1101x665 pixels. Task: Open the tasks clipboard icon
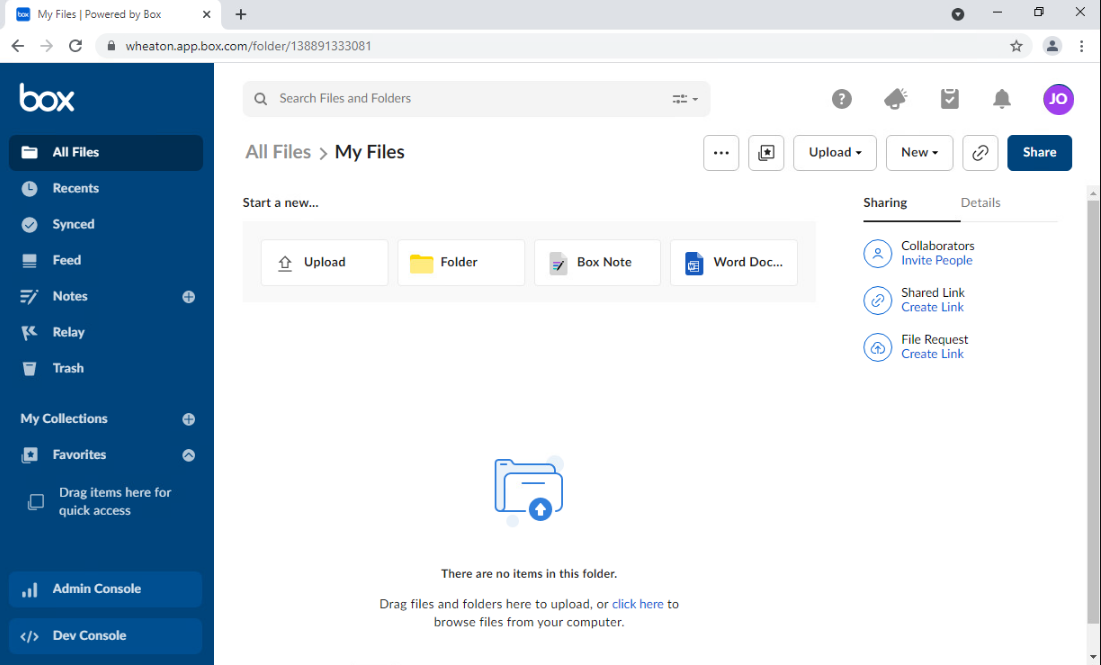pos(949,99)
